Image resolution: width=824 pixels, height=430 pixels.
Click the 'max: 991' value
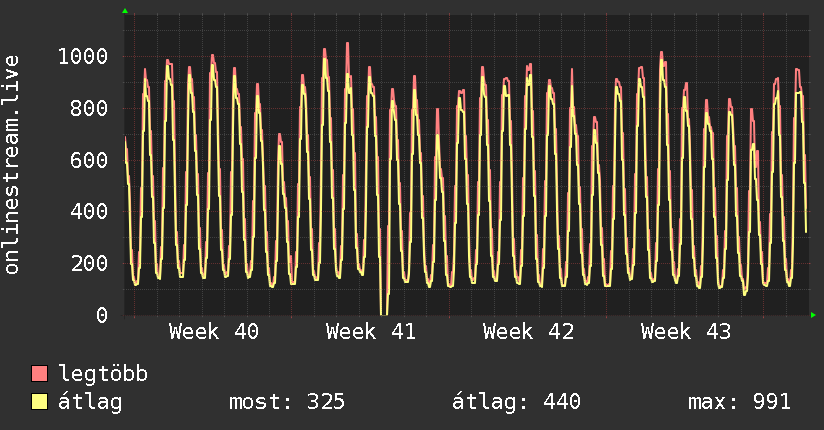pyautogui.click(x=739, y=402)
